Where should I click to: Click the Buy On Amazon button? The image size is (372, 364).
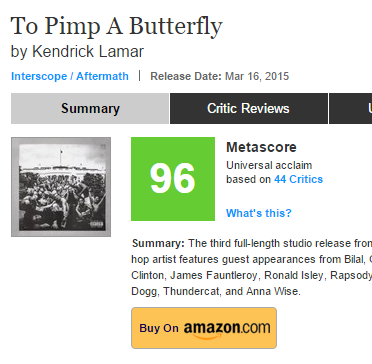pos(204,328)
